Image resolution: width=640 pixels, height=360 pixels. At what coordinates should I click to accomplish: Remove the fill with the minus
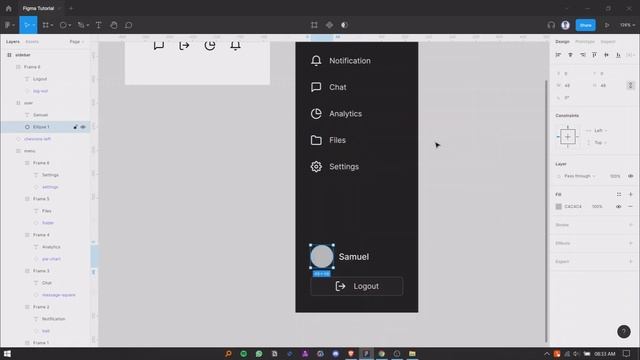pos(631,207)
